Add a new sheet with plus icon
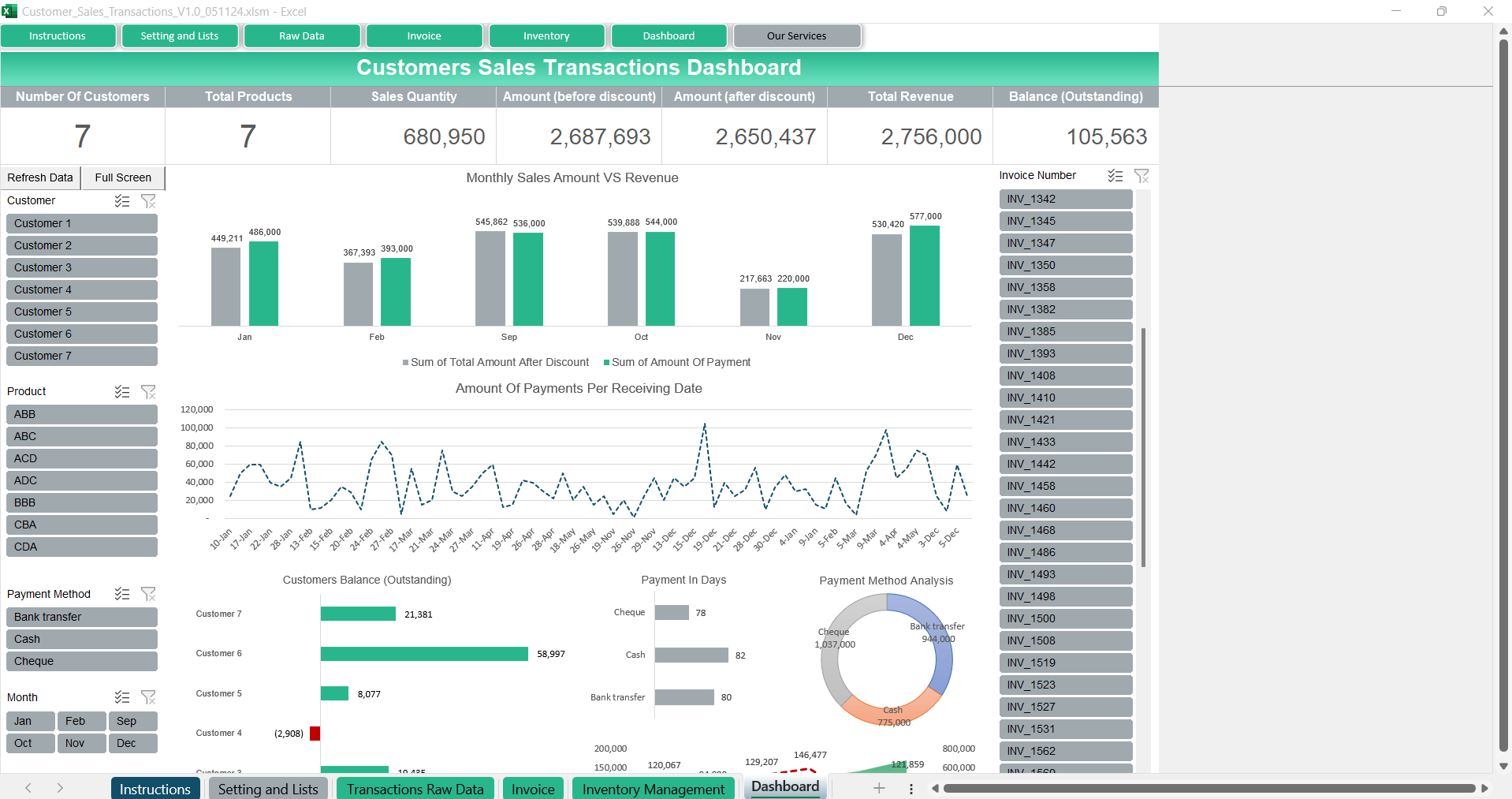This screenshot has width=1512, height=799. [x=879, y=788]
